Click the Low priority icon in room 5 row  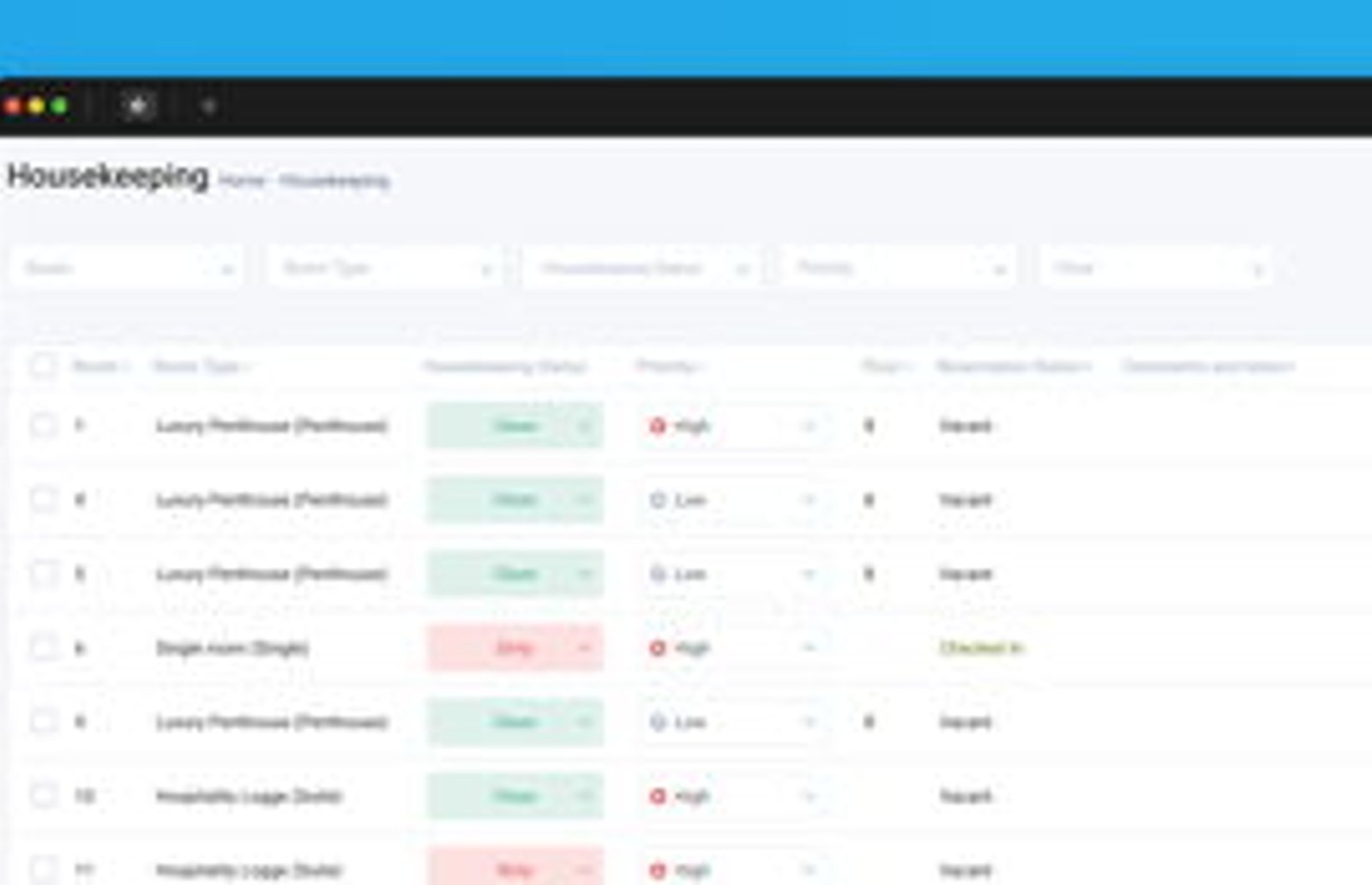coord(658,574)
